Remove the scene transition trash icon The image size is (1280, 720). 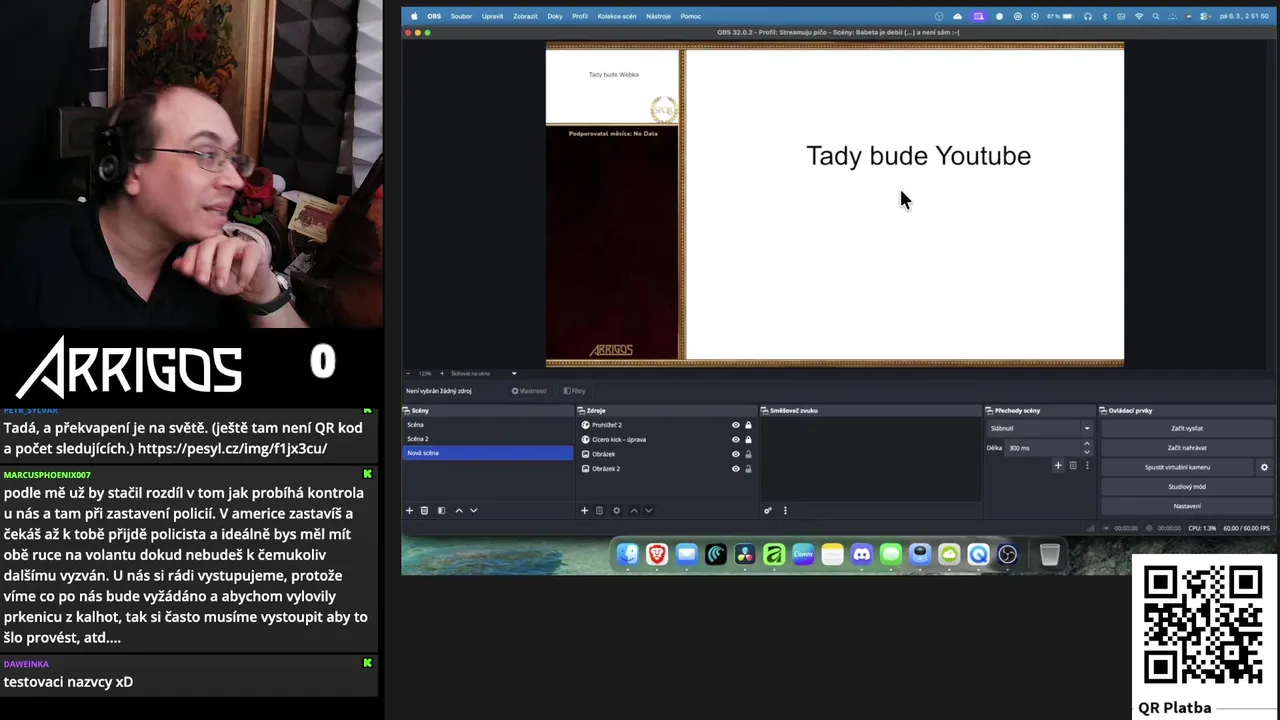[1073, 466]
